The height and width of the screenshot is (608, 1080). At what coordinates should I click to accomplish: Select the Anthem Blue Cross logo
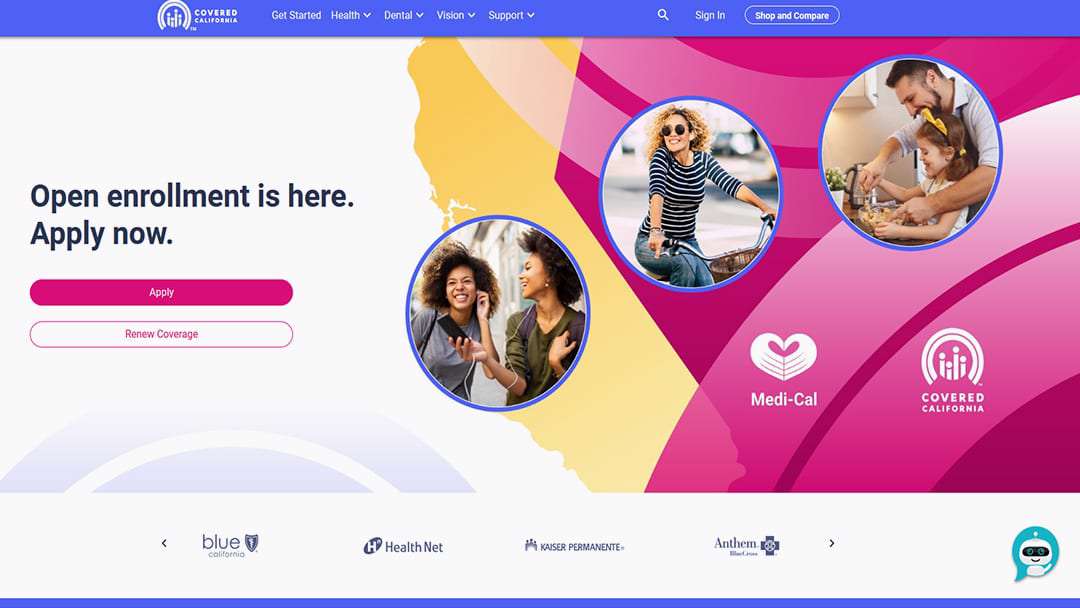click(x=747, y=546)
